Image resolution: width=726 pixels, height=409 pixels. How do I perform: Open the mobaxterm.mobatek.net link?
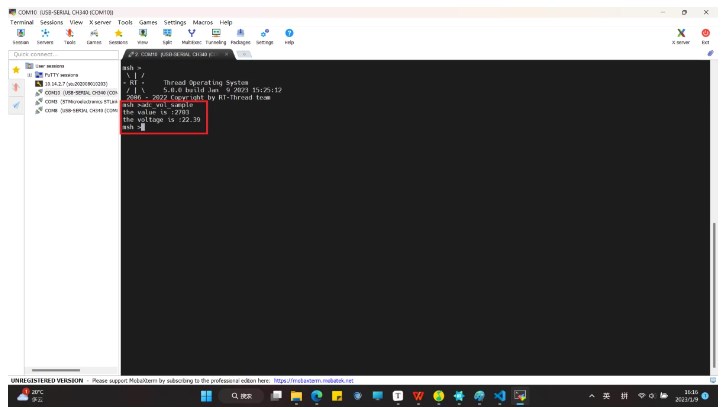313,380
